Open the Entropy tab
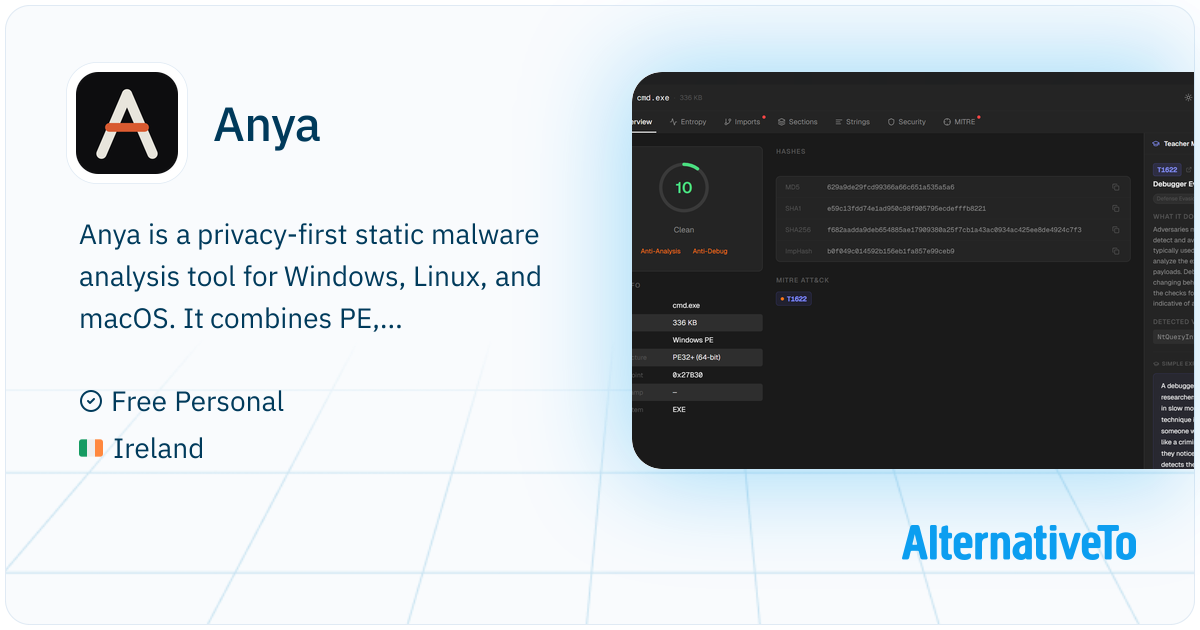Viewport: 1200px width, 630px height. point(687,122)
